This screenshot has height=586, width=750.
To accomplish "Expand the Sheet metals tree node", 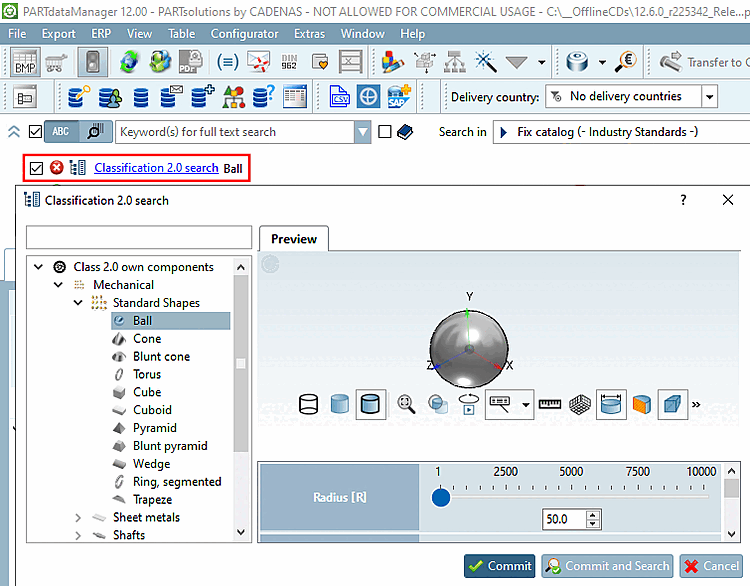I will (78, 517).
